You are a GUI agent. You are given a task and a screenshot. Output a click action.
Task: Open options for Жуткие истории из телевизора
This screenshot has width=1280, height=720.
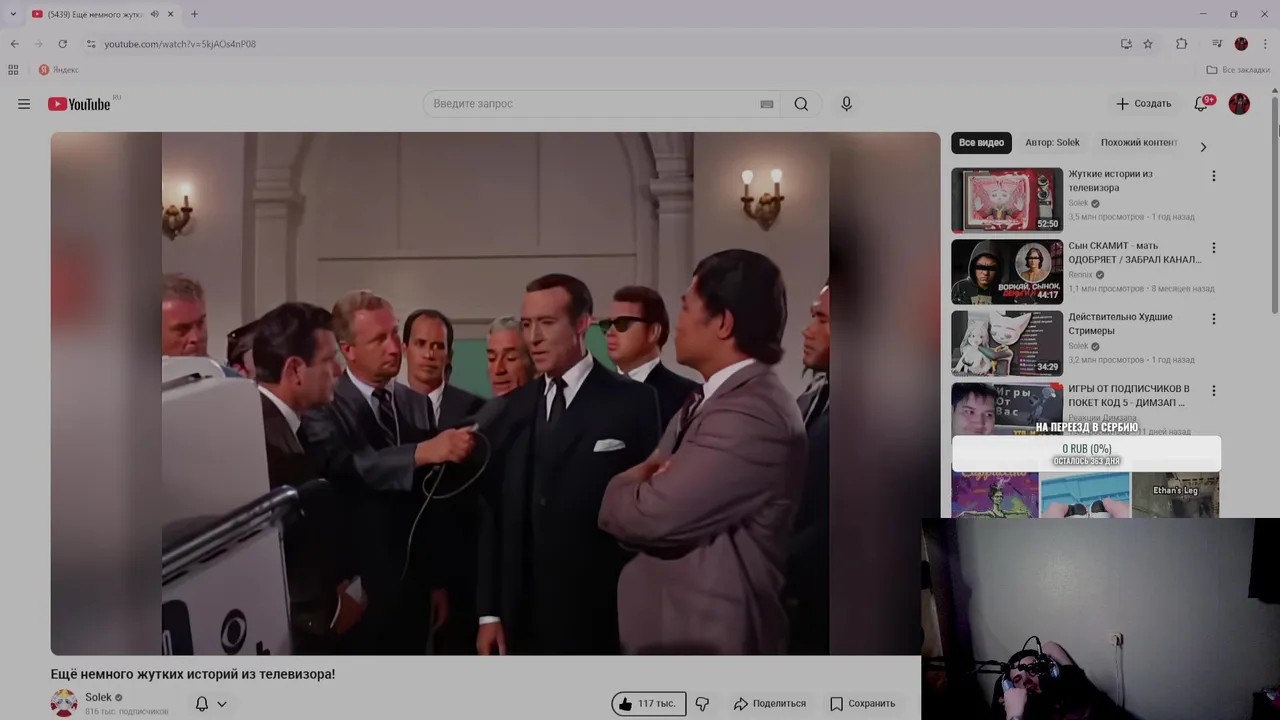click(x=1214, y=176)
